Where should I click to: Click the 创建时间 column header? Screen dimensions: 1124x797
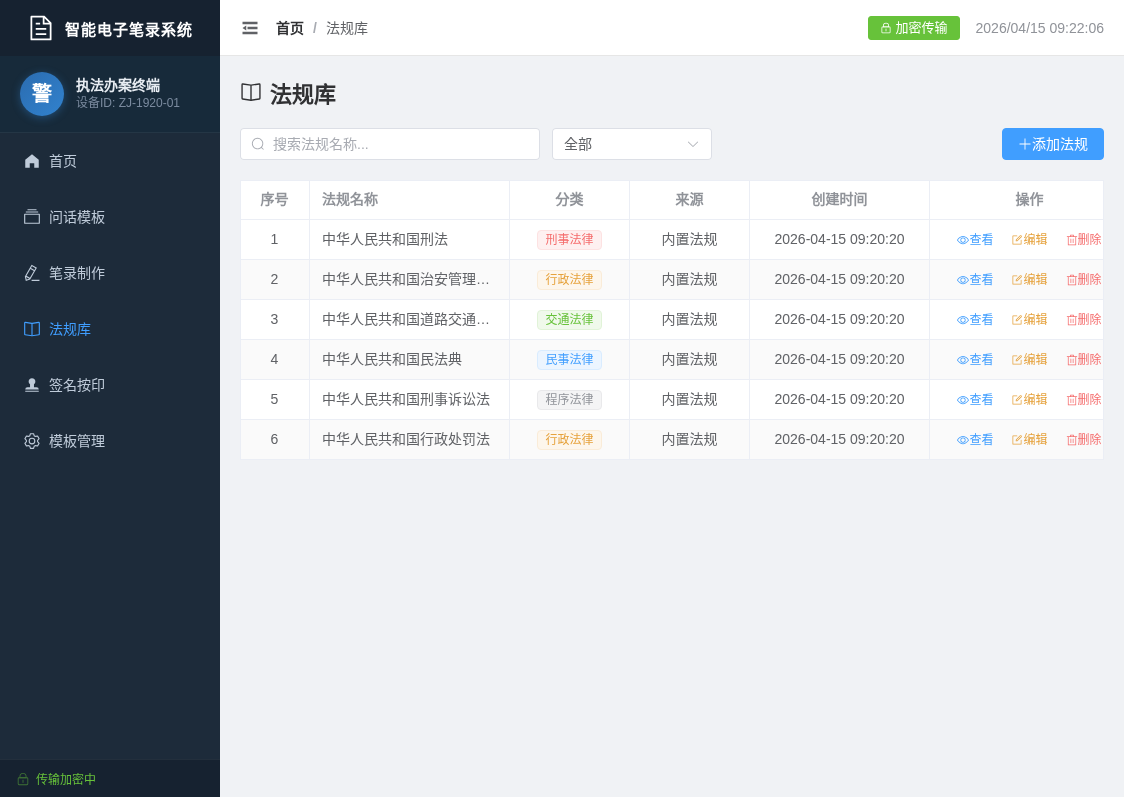click(x=839, y=200)
